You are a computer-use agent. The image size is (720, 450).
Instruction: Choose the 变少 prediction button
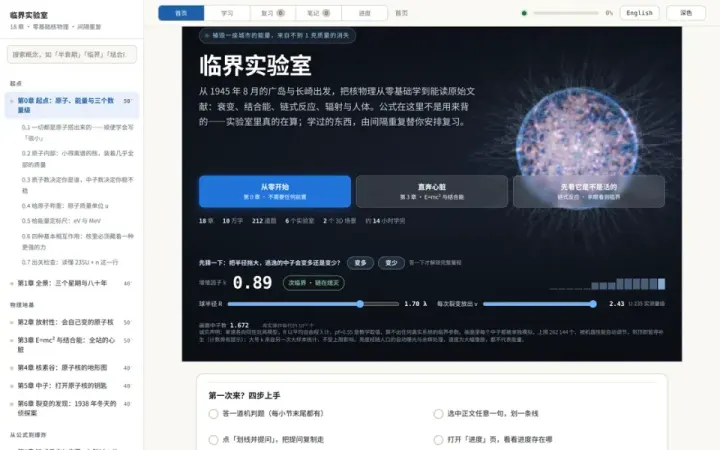click(x=391, y=263)
